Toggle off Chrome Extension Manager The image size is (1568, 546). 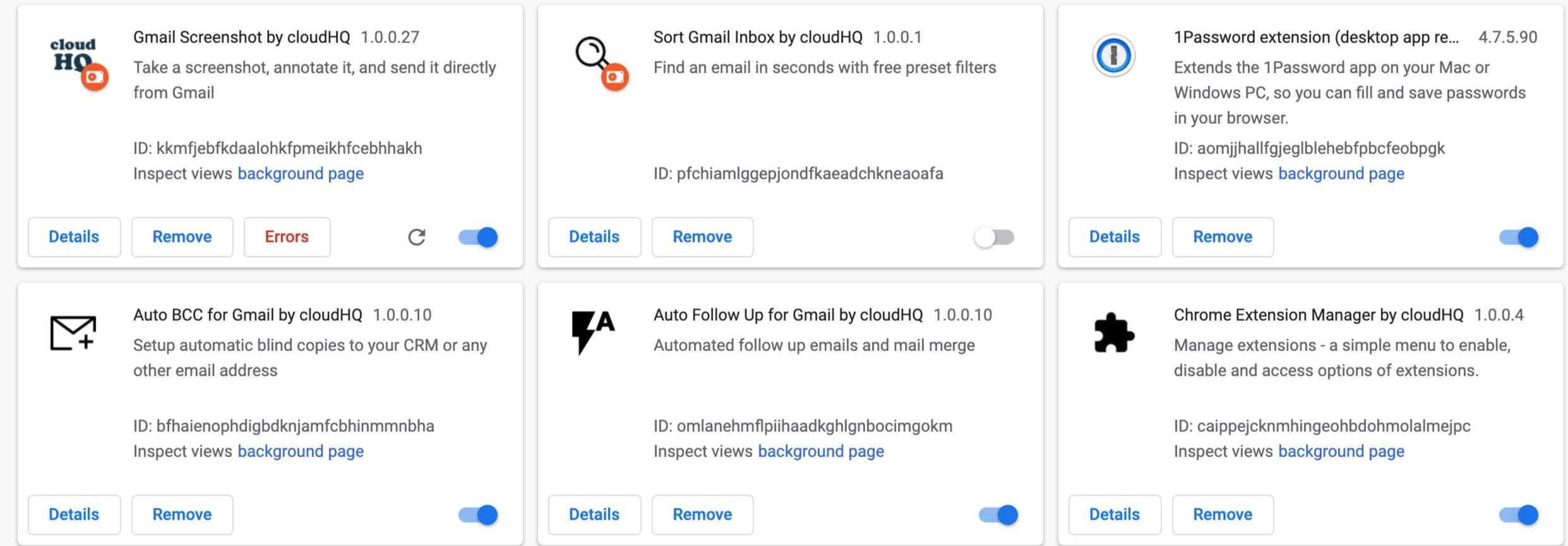(x=1519, y=515)
